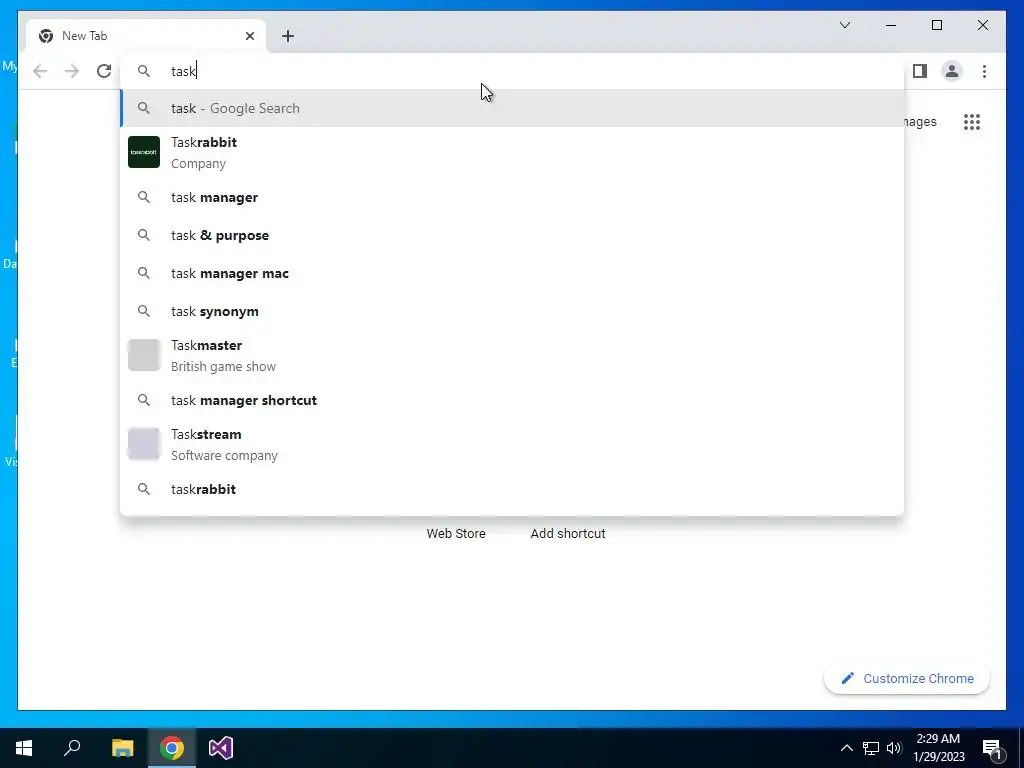
Task: Select the 'task - Google Search' suggestion
Action: click(512, 108)
